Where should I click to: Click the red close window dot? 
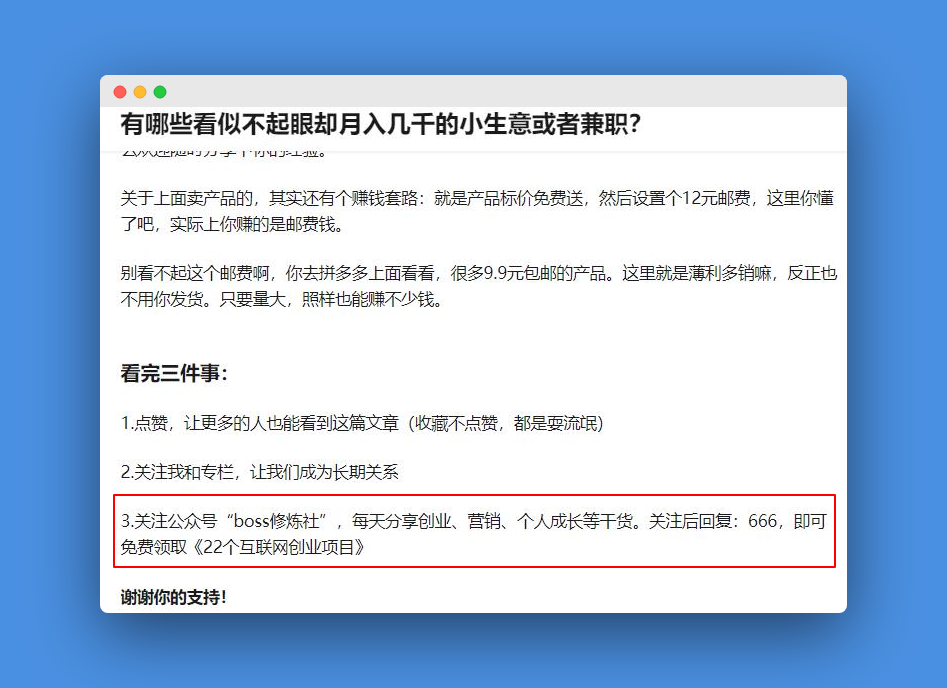click(x=120, y=92)
